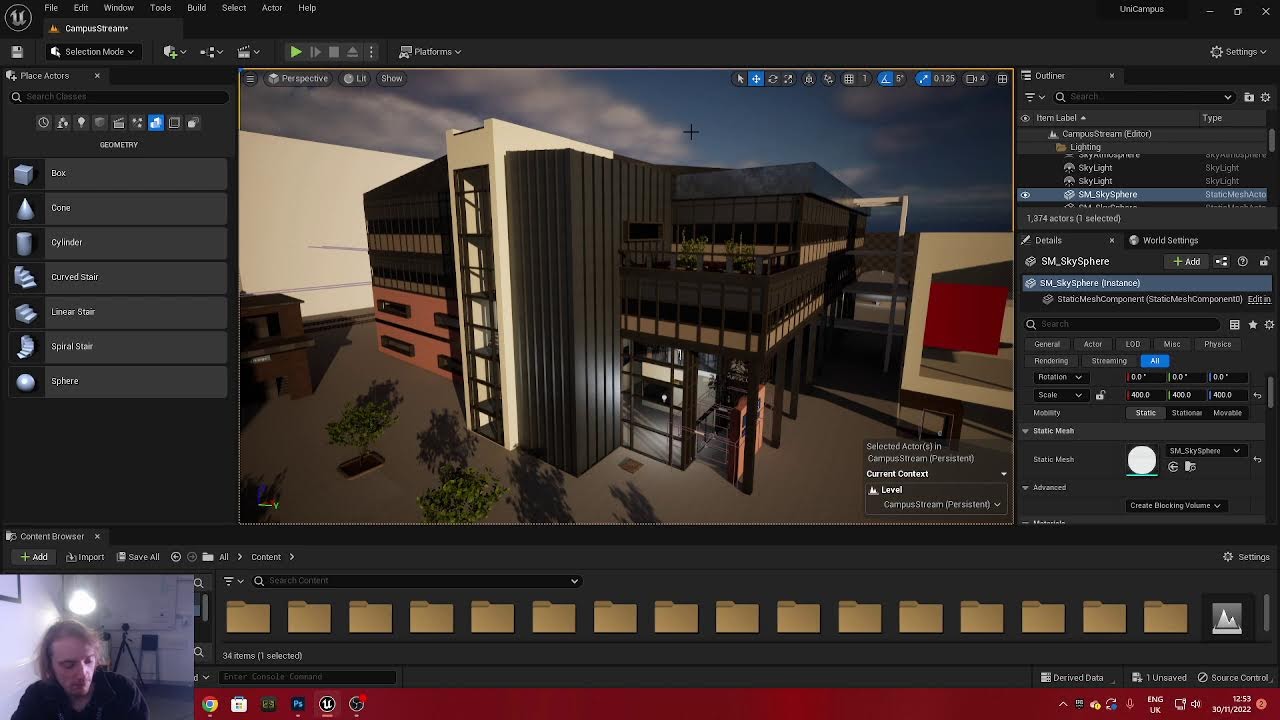Switch to World Settings tab
This screenshot has width=1280, height=720.
click(x=1162, y=240)
